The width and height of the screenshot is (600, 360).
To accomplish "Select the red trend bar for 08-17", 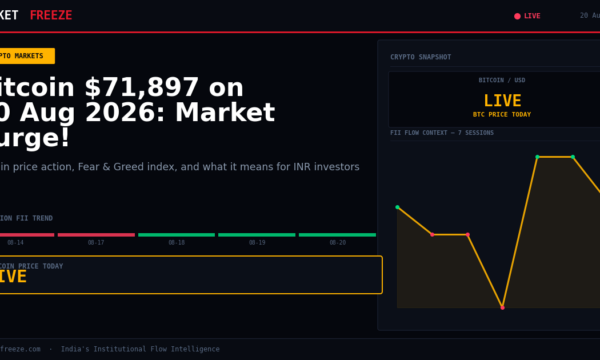I will (96, 235).
